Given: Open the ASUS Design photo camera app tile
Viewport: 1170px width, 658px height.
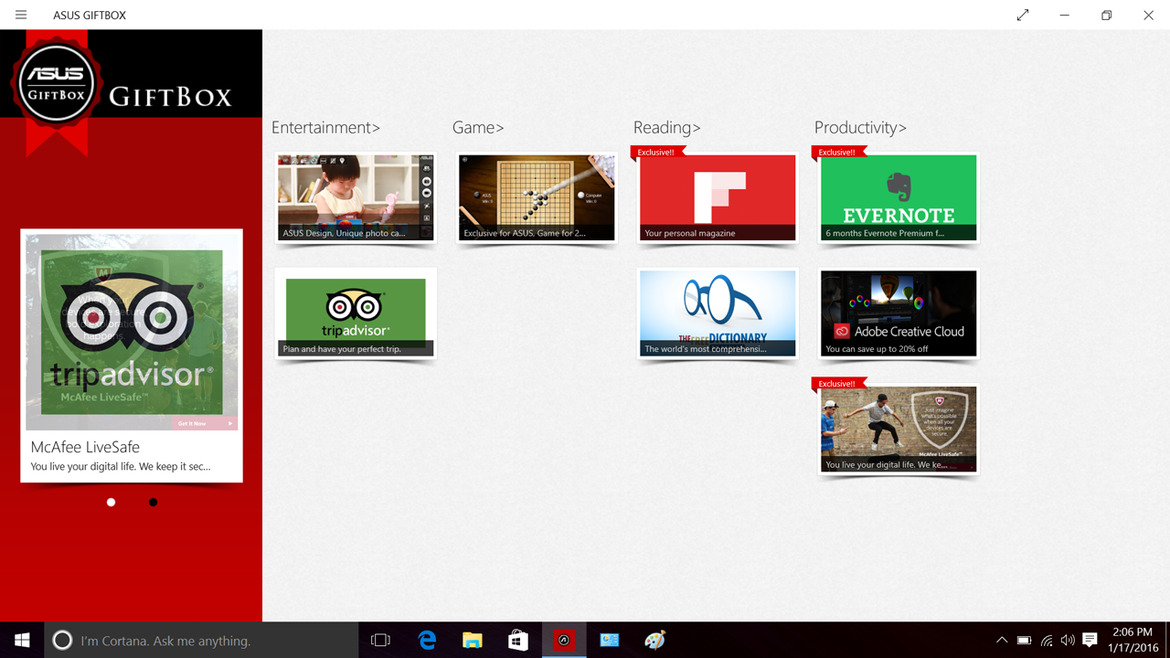Looking at the screenshot, I should pos(356,198).
